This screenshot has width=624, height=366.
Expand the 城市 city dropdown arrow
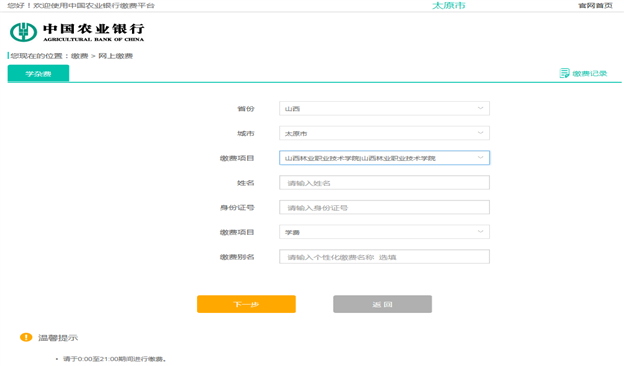coord(480,133)
